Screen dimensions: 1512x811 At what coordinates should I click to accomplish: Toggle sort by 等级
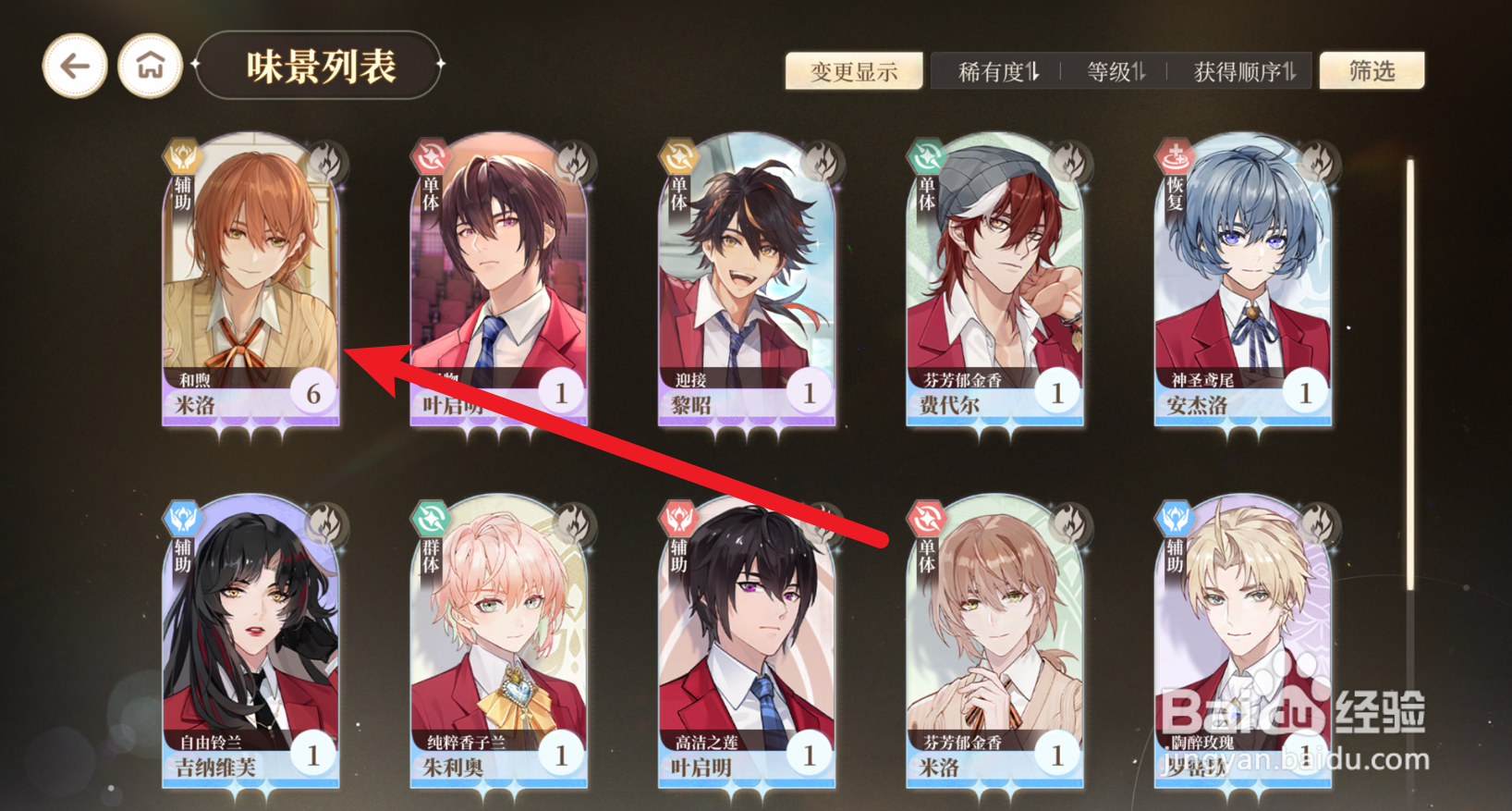pyautogui.click(x=1116, y=71)
